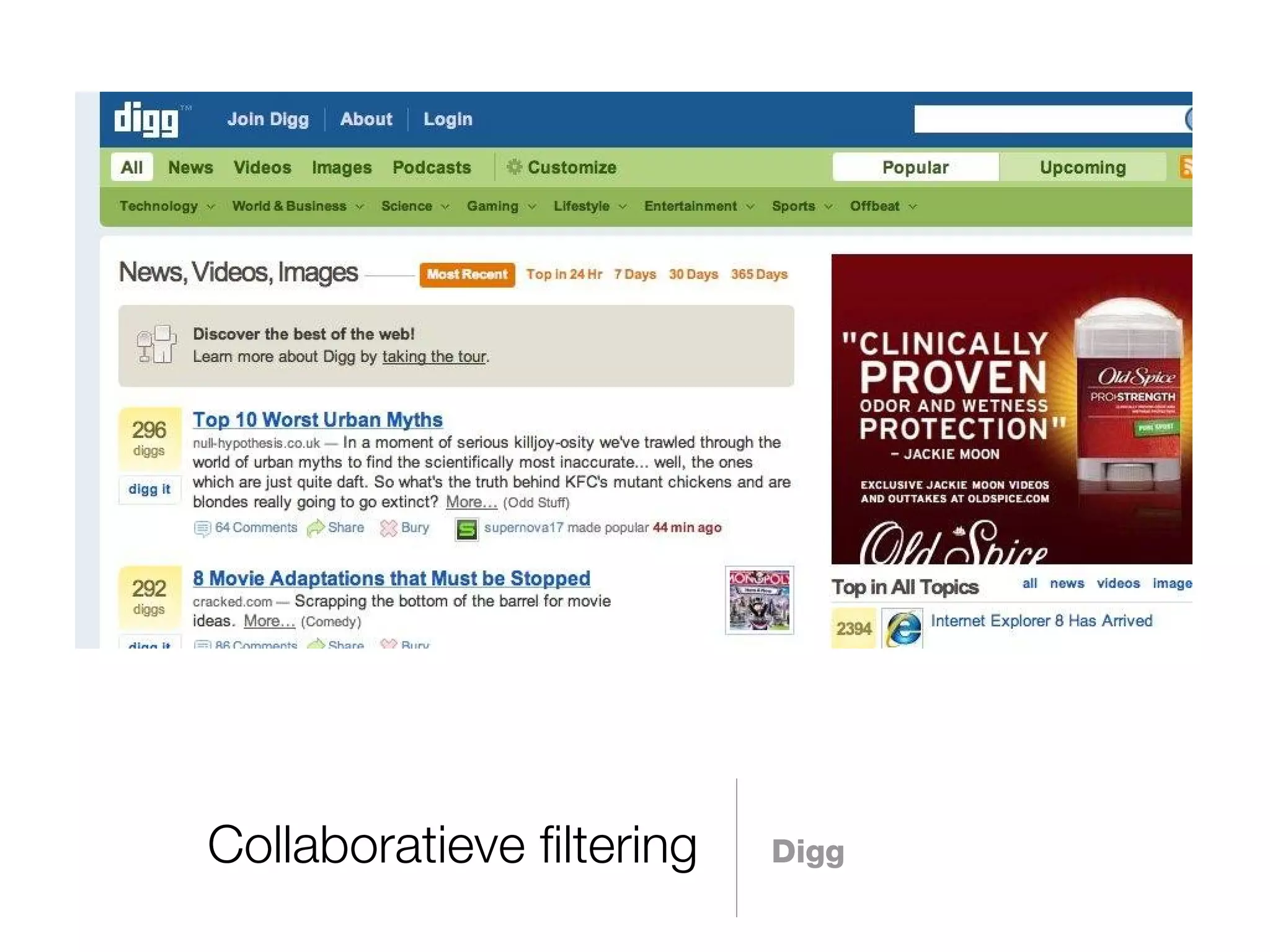
Task: Click the 292 diggs counter
Action: click(149, 597)
